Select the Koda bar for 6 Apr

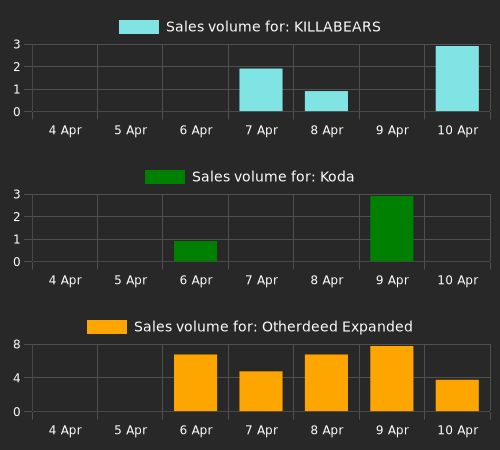tap(195, 251)
